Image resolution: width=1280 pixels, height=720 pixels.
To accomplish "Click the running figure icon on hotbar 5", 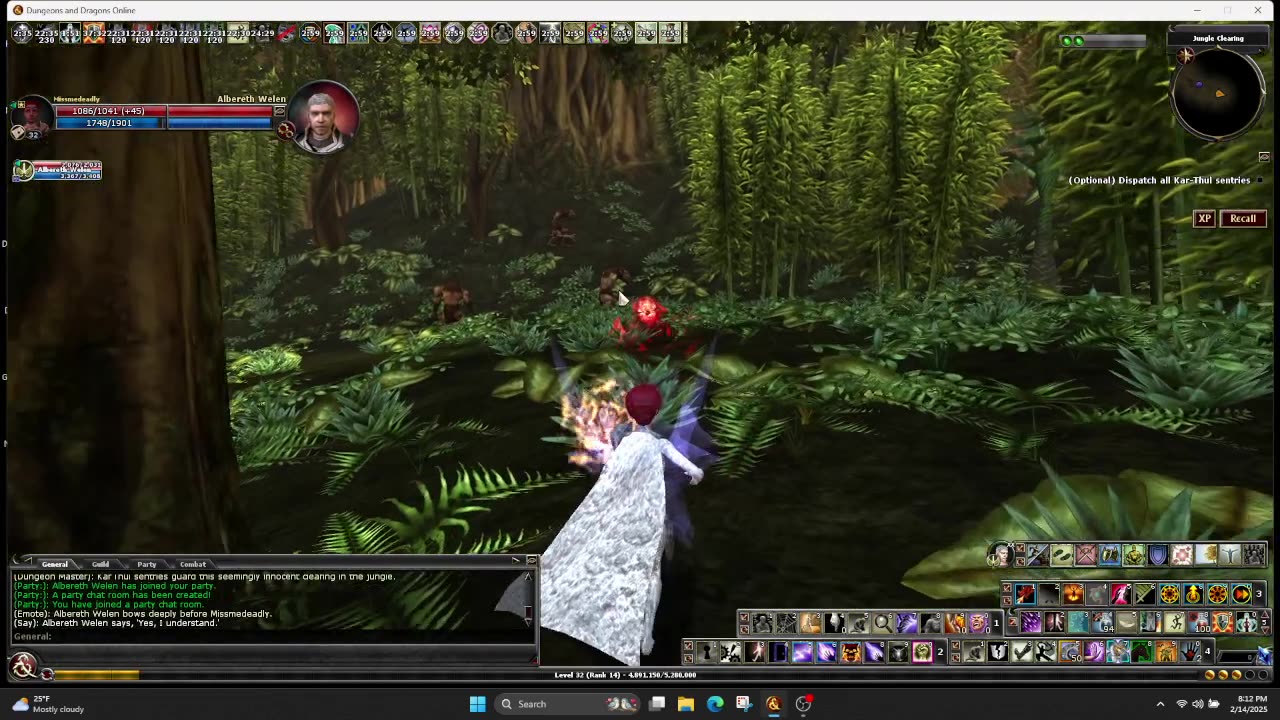I will click(1175, 622).
